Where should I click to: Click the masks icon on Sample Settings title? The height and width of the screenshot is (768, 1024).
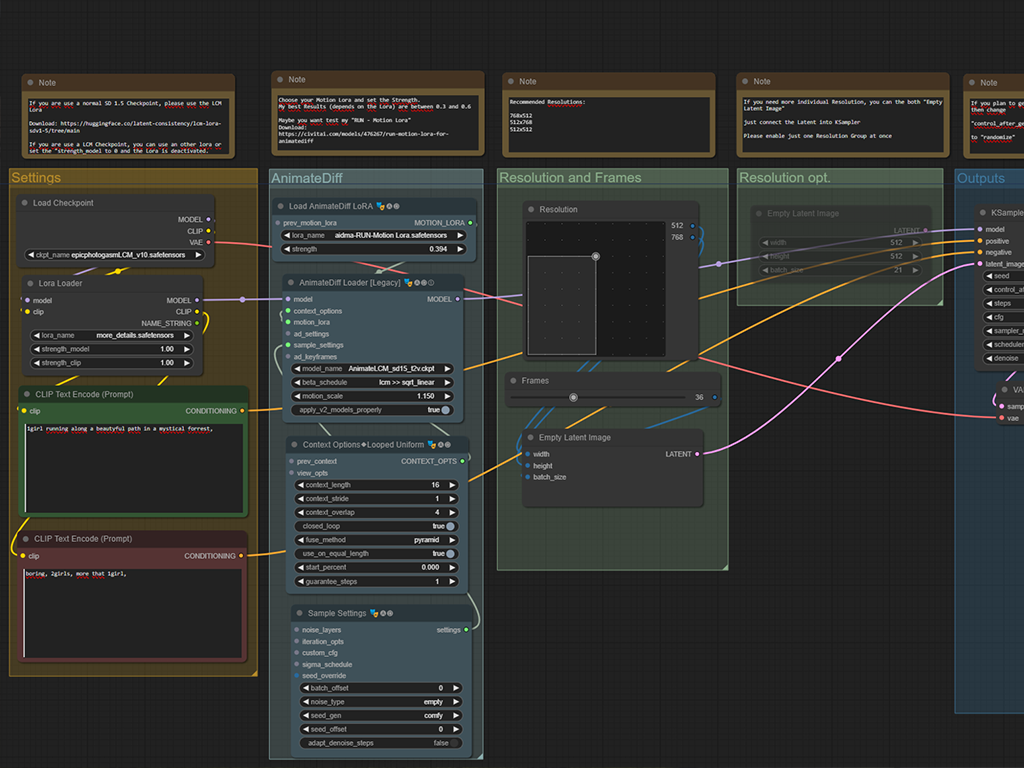pos(374,613)
